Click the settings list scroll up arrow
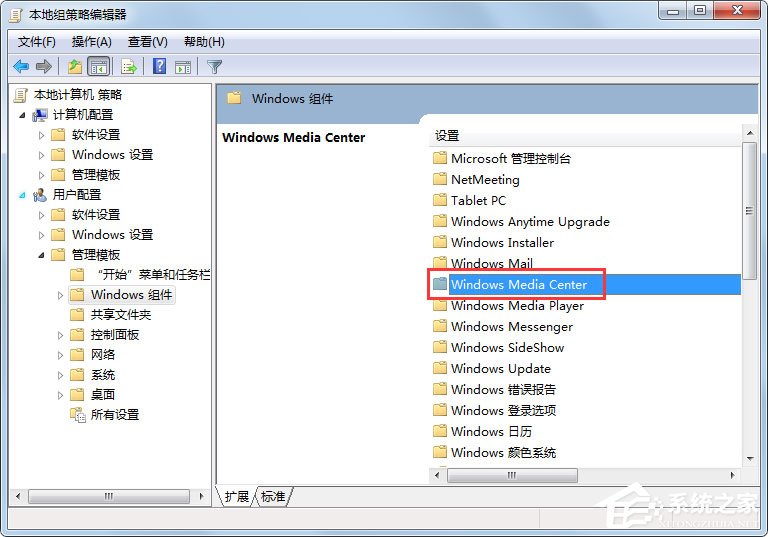The image size is (768, 537). pyautogui.click(x=750, y=133)
